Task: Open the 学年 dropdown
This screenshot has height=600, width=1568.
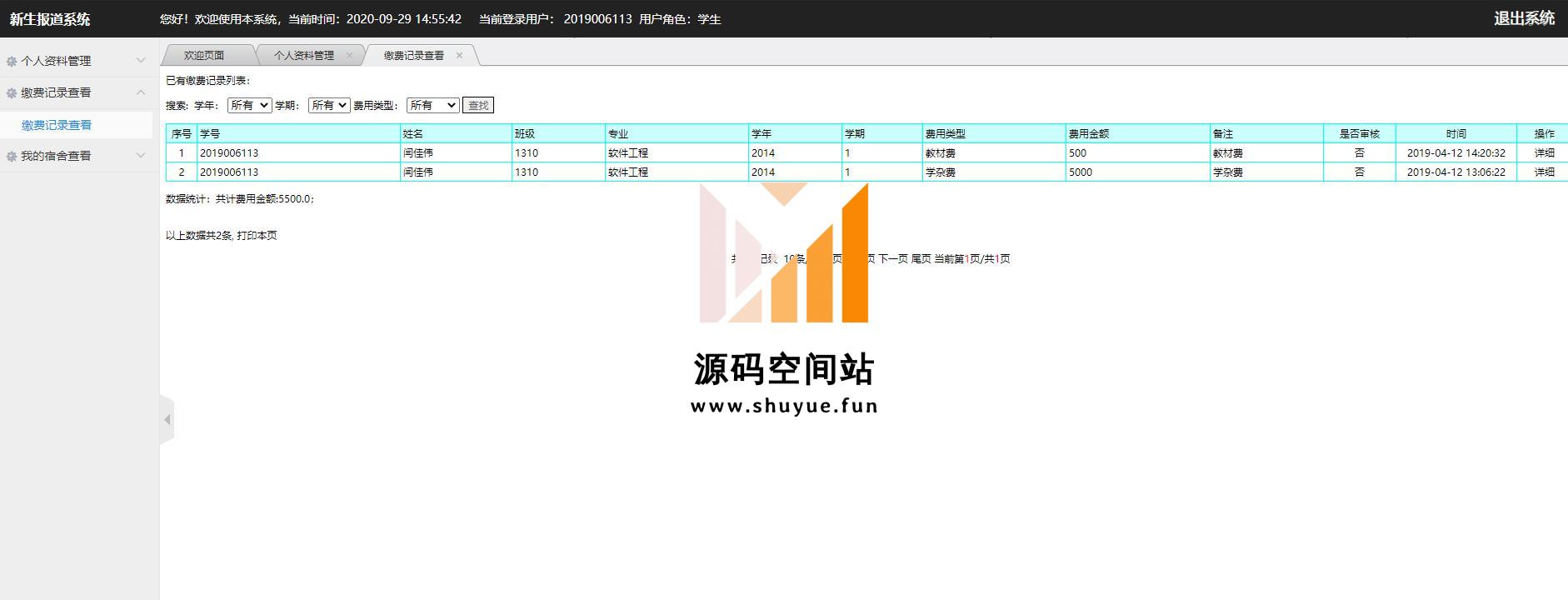Action: pyautogui.click(x=249, y=105)
